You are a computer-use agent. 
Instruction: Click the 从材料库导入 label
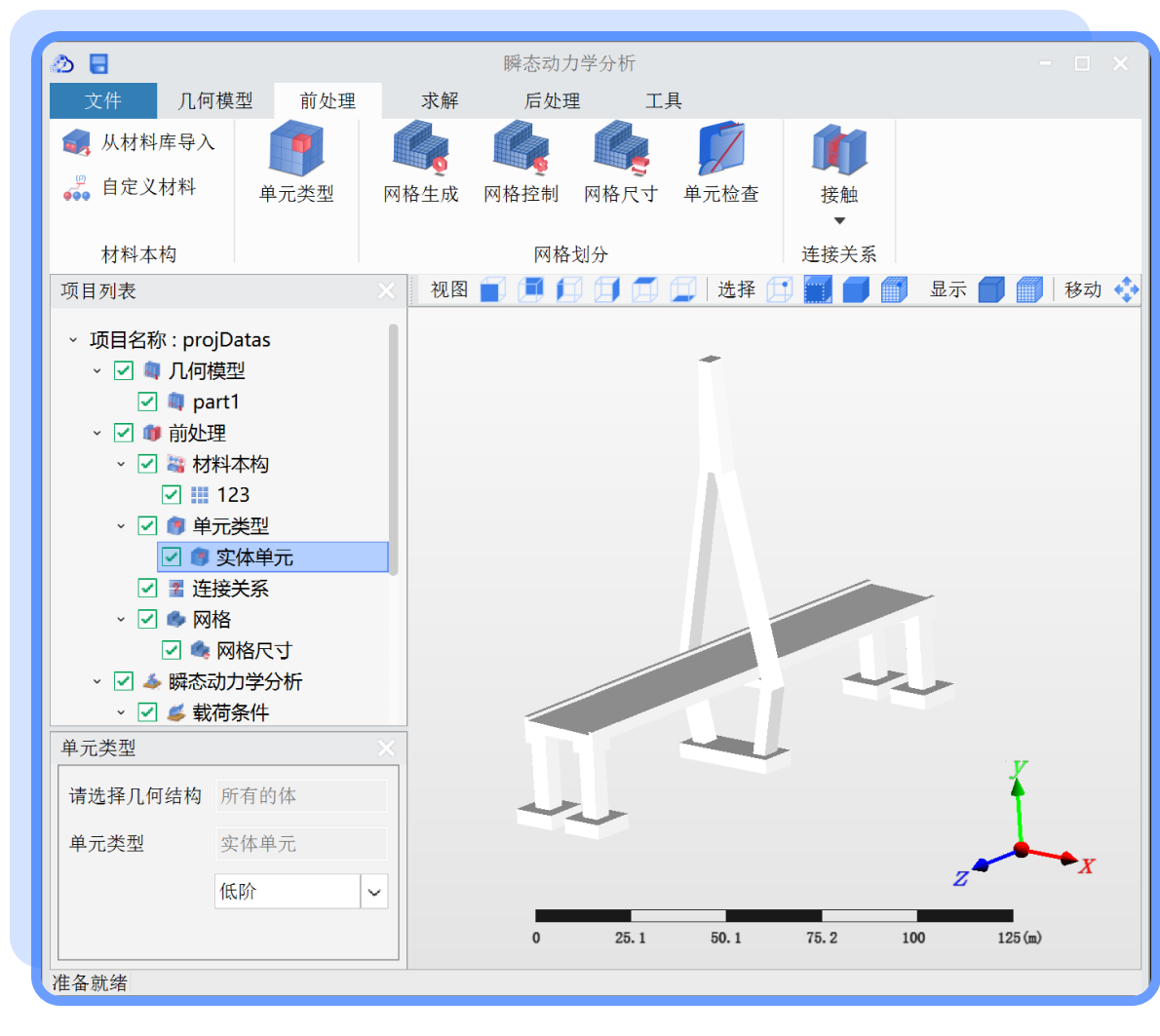pyautogui.click(x=158, y=142)
